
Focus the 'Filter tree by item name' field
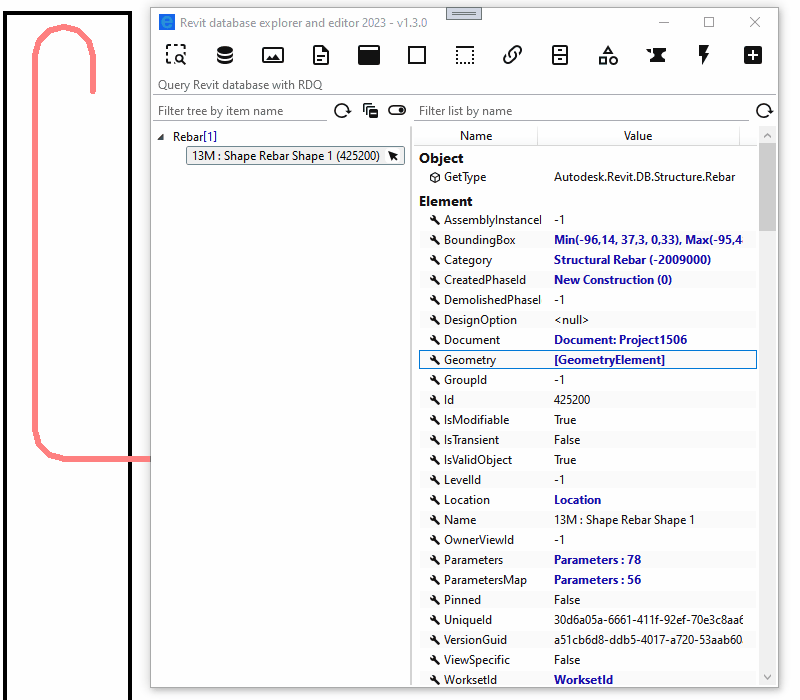click(240, 111)
